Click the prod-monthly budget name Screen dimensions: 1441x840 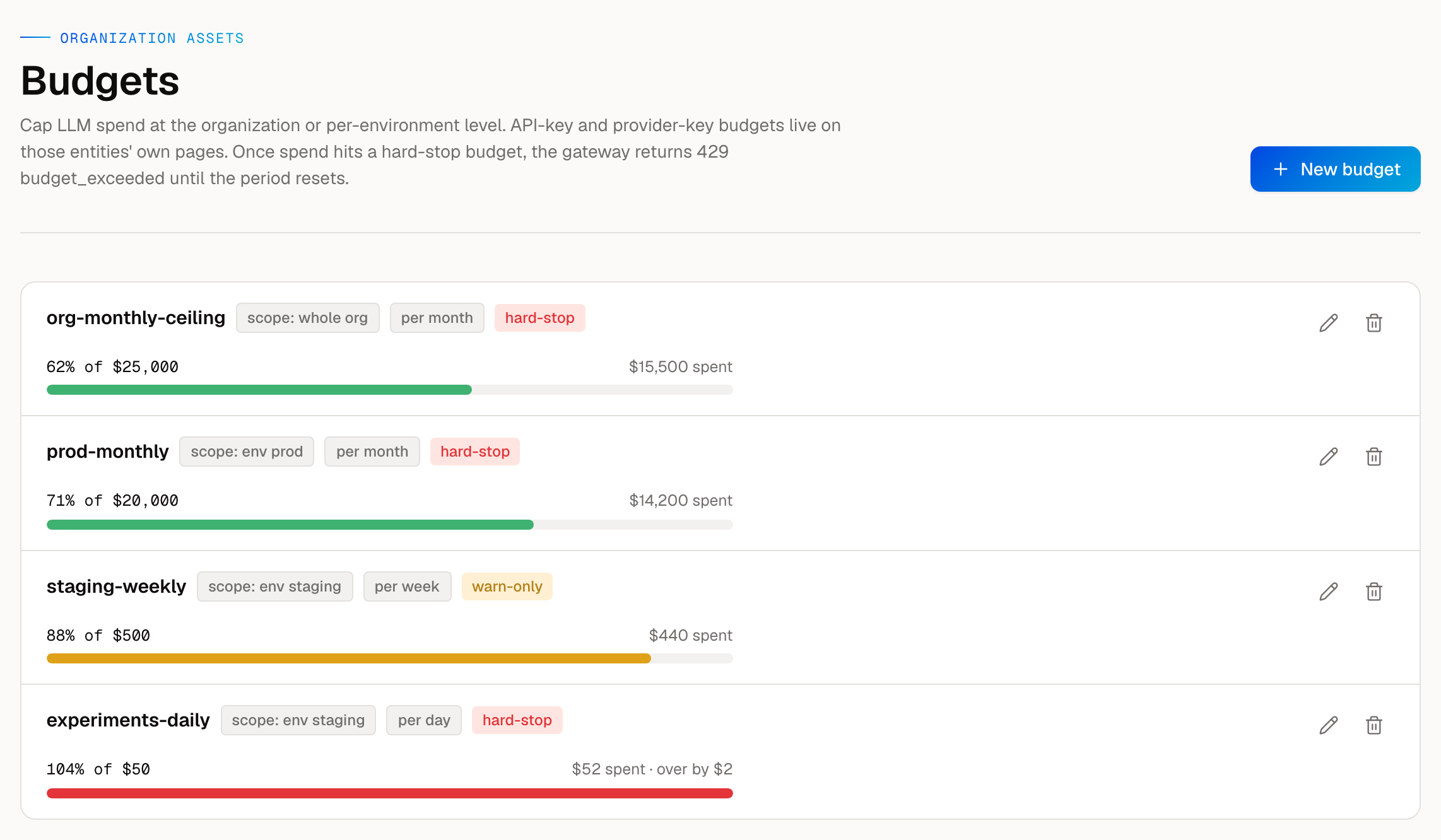(x=107, y=452)
